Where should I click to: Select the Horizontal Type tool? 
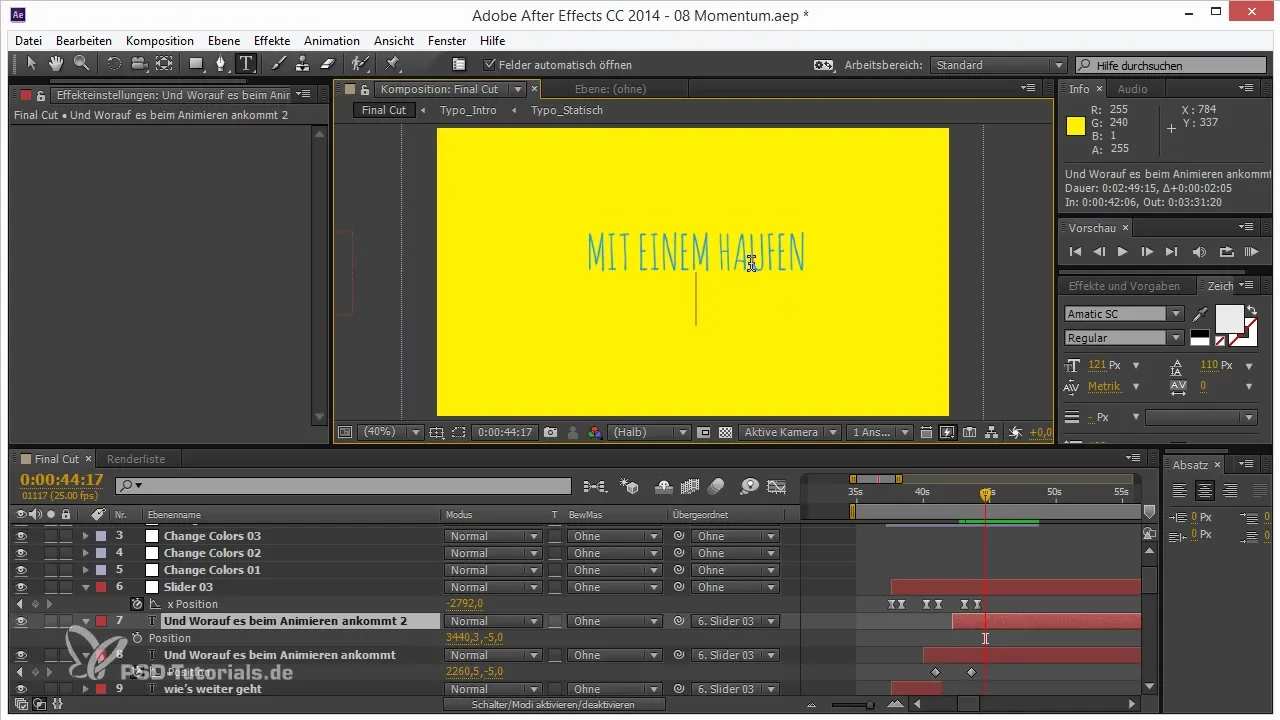246,64
